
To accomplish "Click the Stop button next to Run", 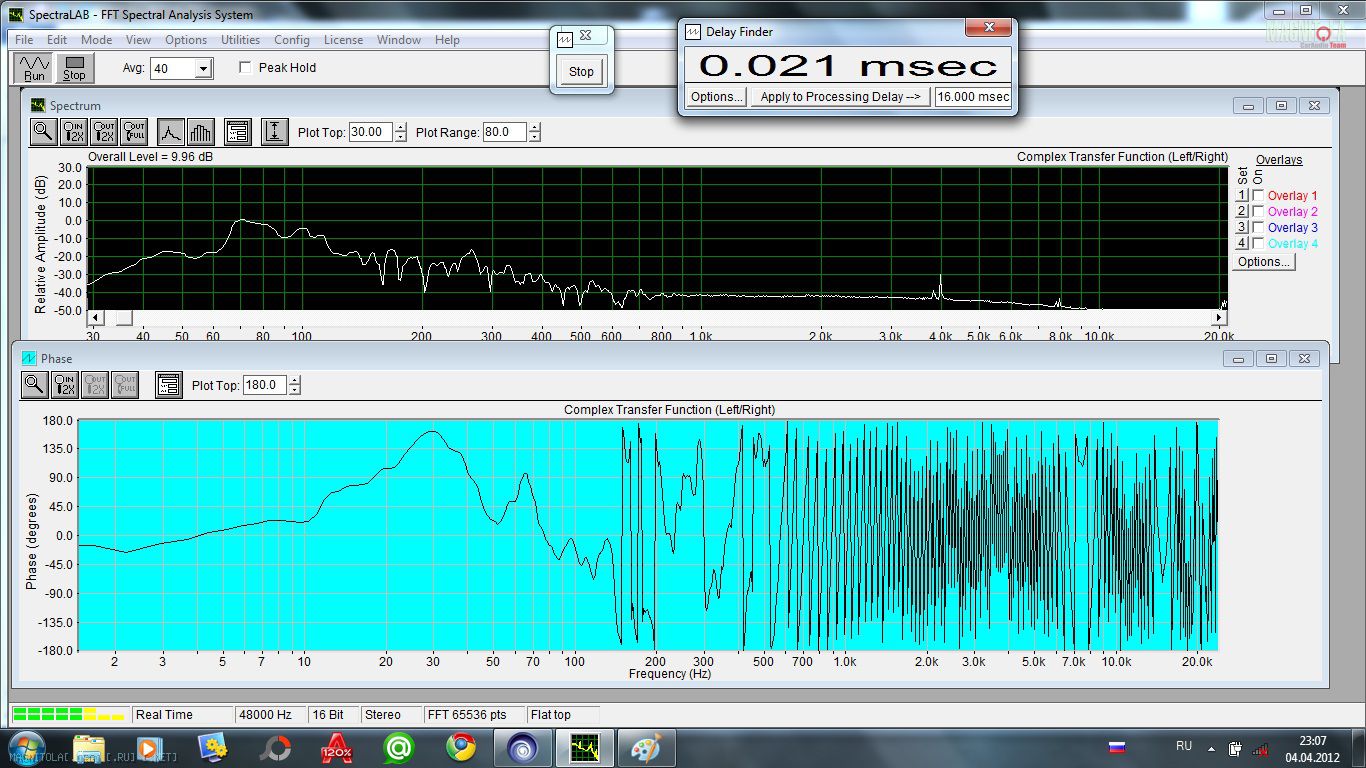I will point(75,68).
